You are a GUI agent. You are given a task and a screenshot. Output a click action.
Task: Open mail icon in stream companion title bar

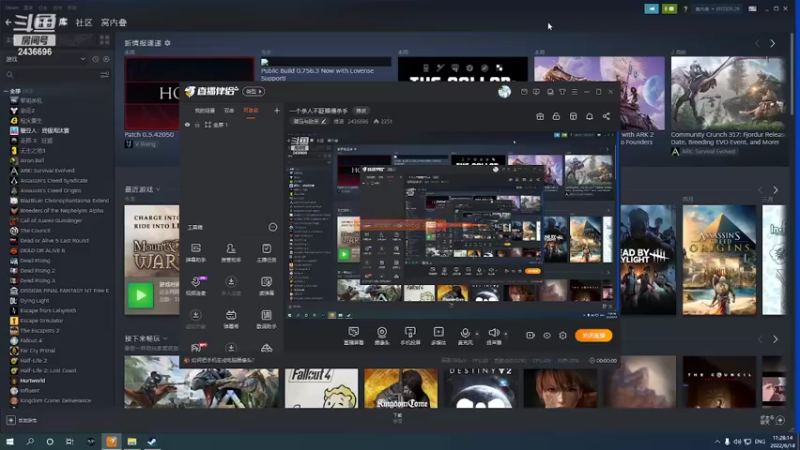click(x=524, y=92)
